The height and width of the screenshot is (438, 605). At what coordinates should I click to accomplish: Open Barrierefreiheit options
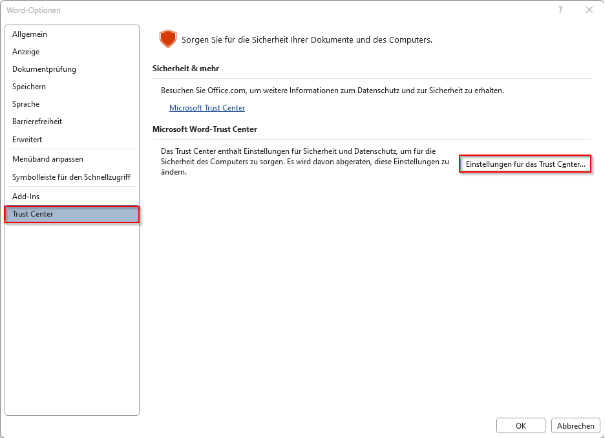tap(72, 122)
